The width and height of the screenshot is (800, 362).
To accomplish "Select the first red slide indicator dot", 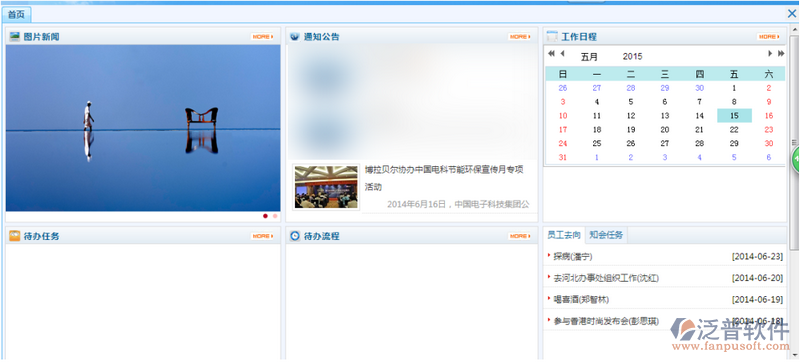I will click(265, 216).
